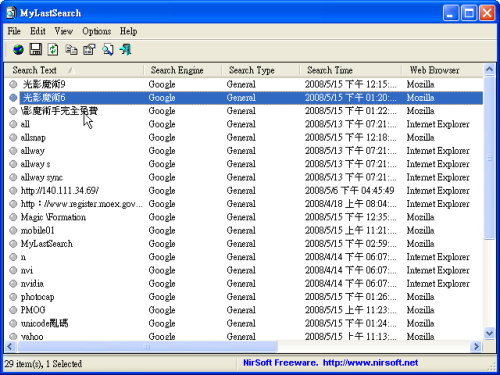
Task: Click the Exit toolbar icon
Action: (x=125, y=50)
